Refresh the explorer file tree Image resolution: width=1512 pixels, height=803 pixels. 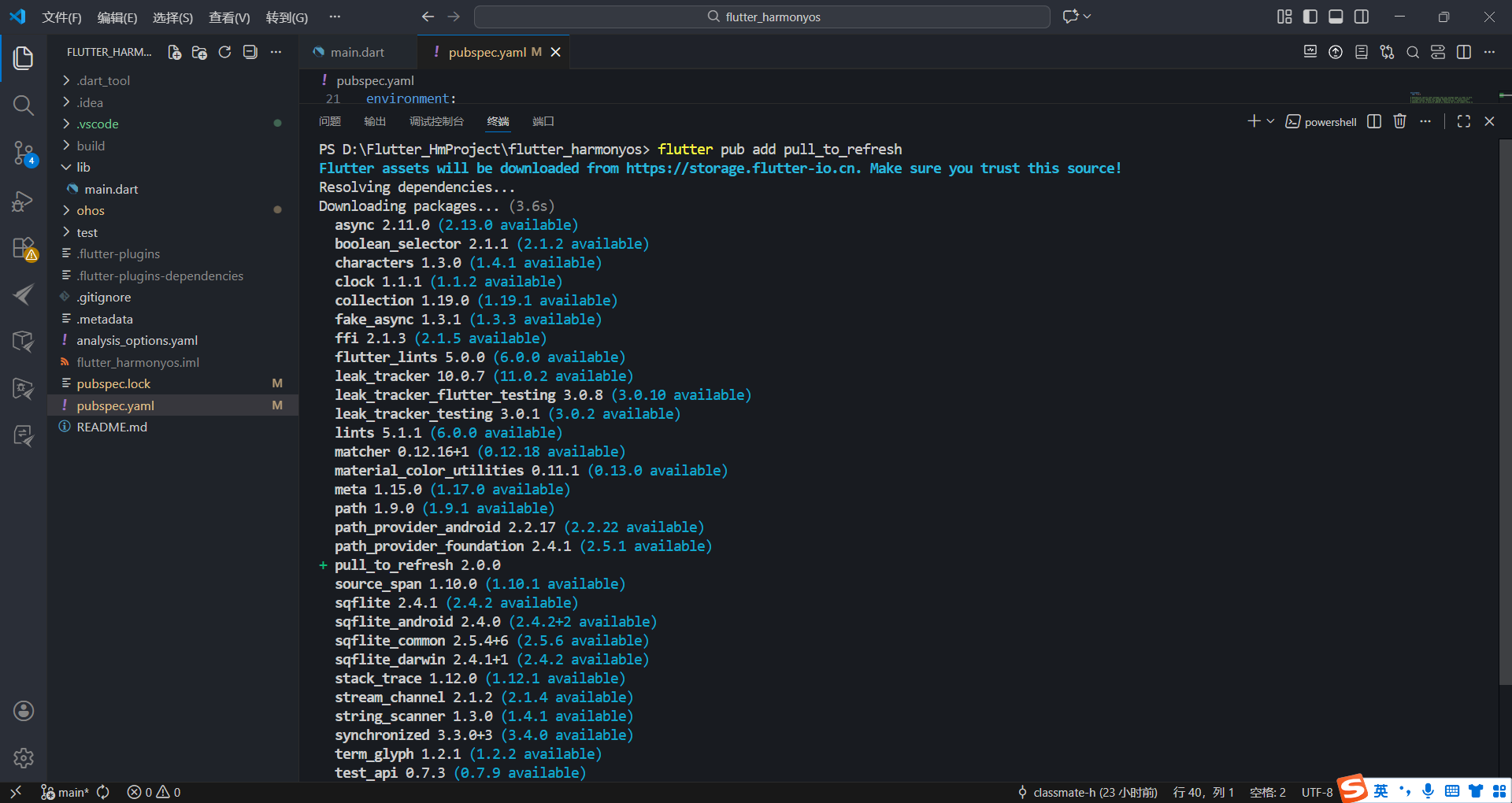click(x=224, y=52)
